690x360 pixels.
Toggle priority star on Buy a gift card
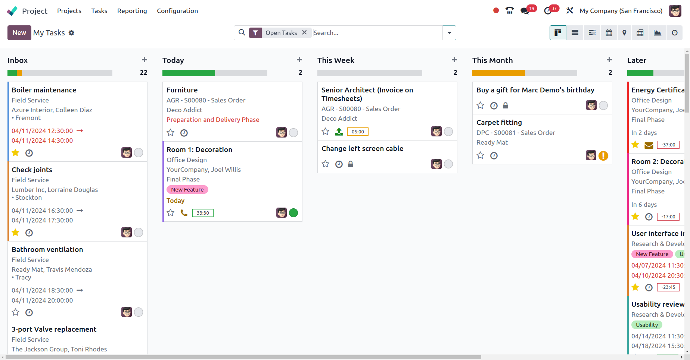[x=480, y=106]
